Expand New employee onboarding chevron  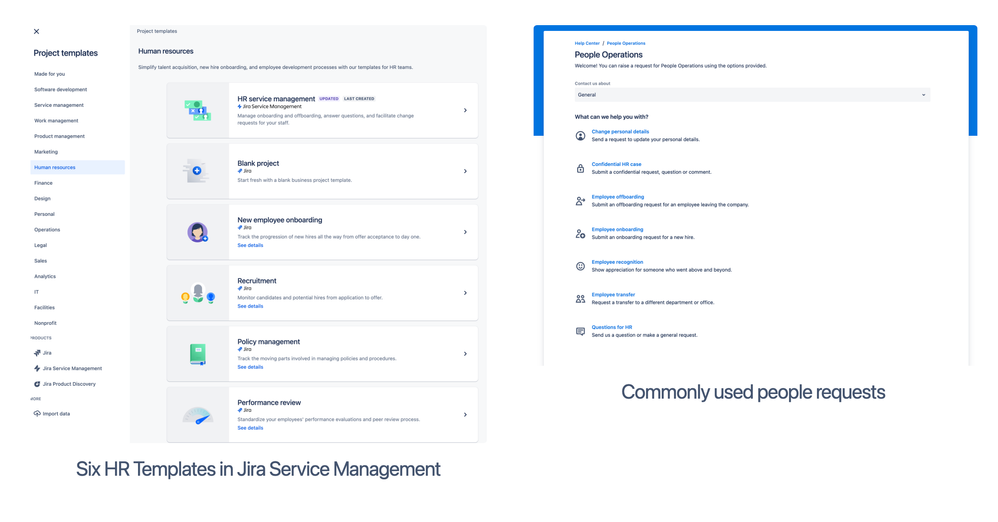point(465,232)
